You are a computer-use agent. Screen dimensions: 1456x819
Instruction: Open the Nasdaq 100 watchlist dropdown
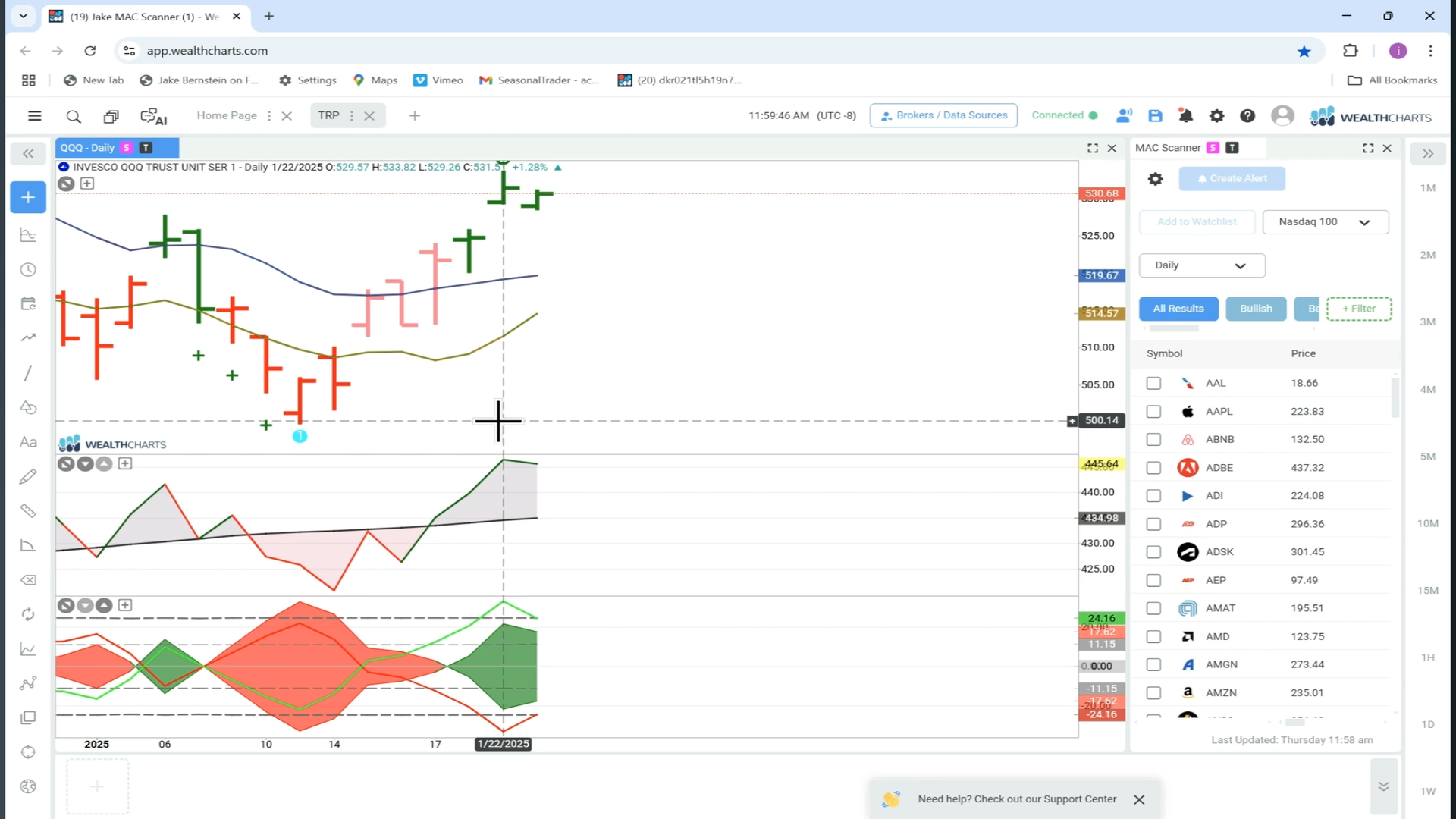[x=1325, y=222]
